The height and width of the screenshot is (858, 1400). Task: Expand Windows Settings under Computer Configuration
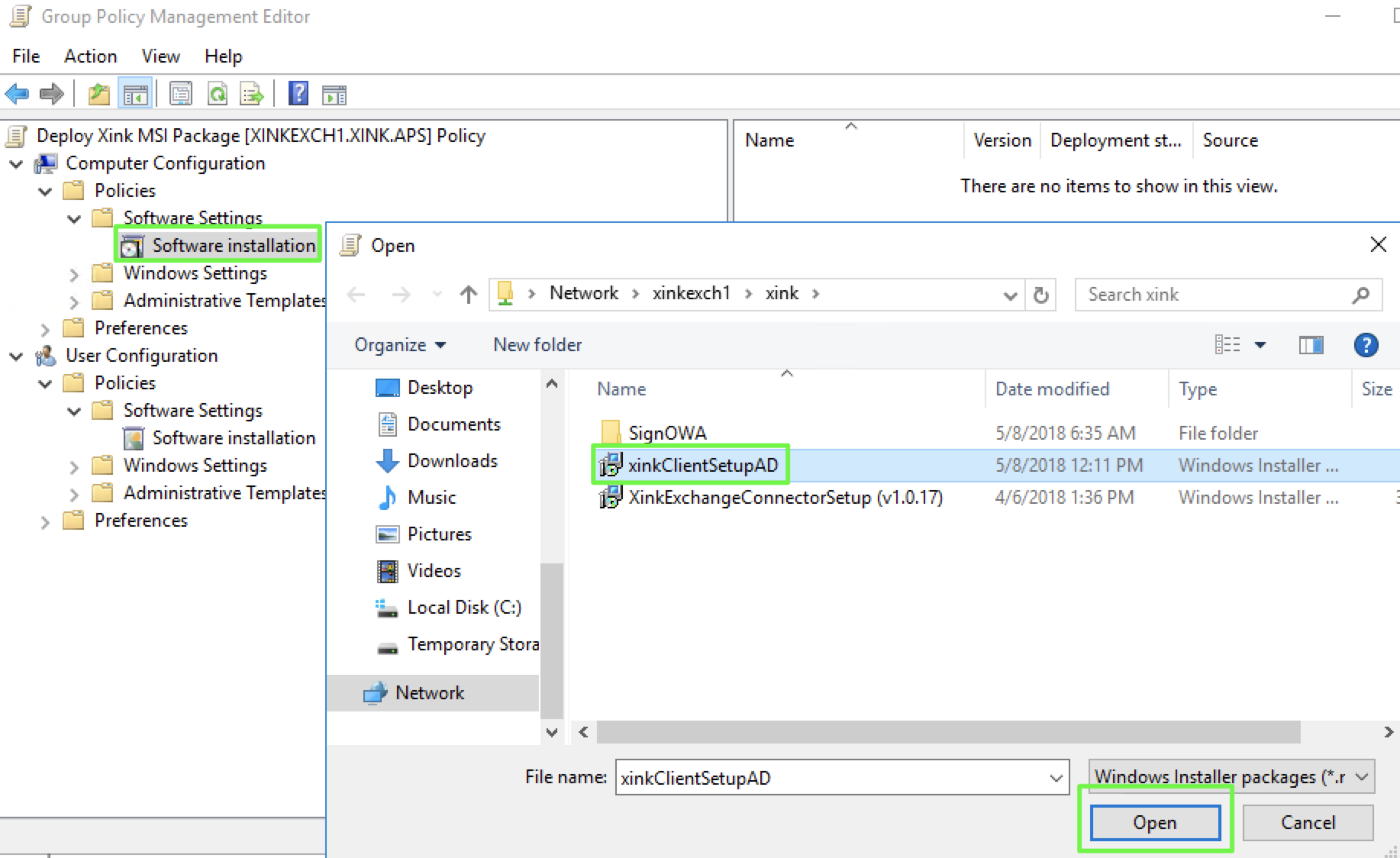coord(74,274)
